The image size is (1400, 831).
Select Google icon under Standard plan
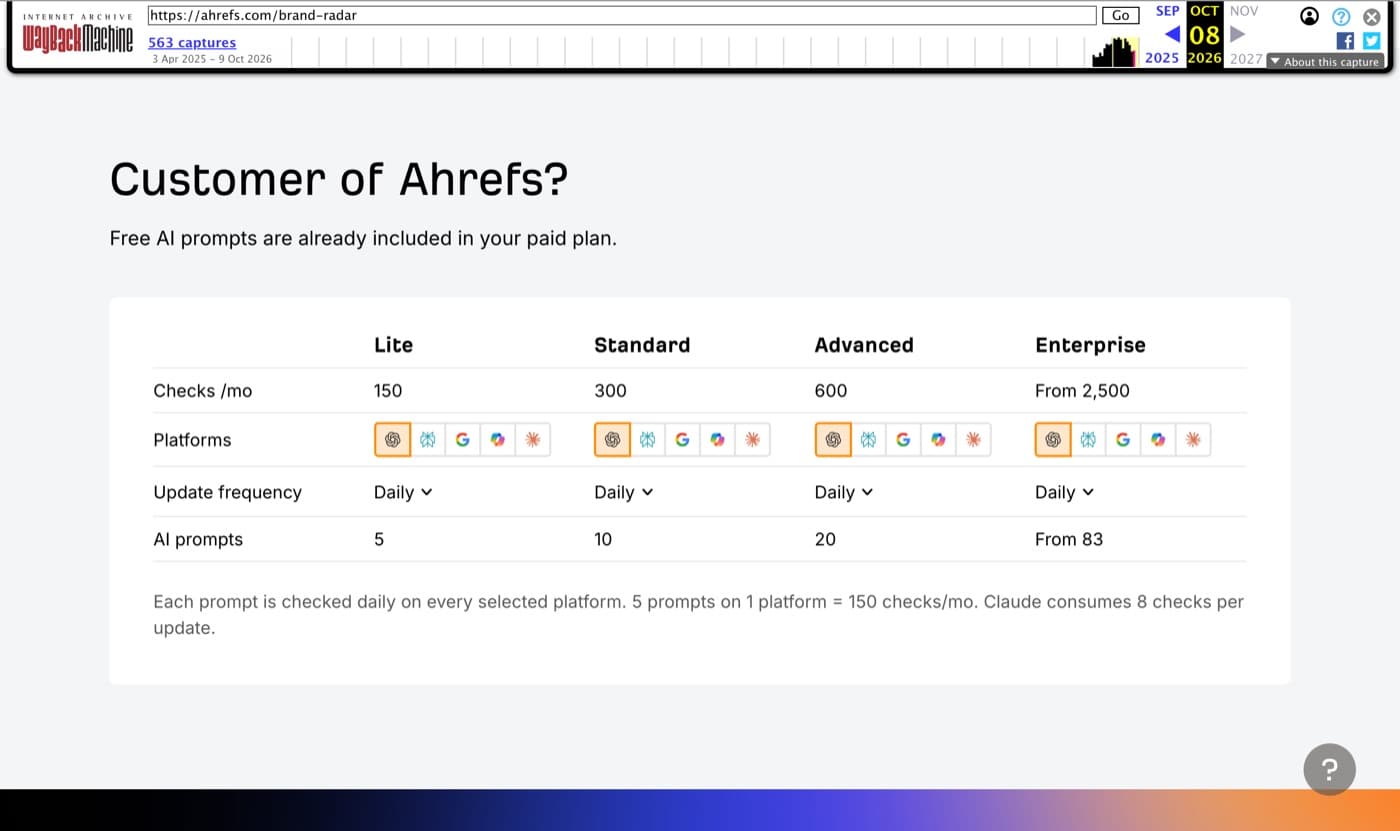coord(682,439)
